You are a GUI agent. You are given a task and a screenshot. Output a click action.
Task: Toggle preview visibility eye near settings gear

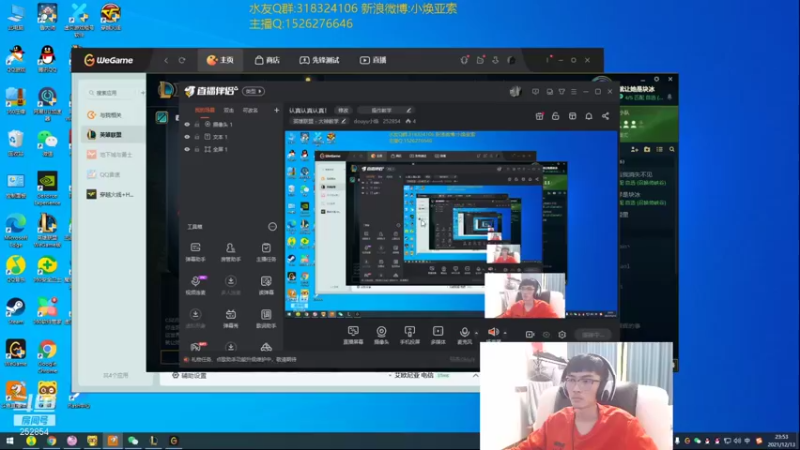pos(546,335)
